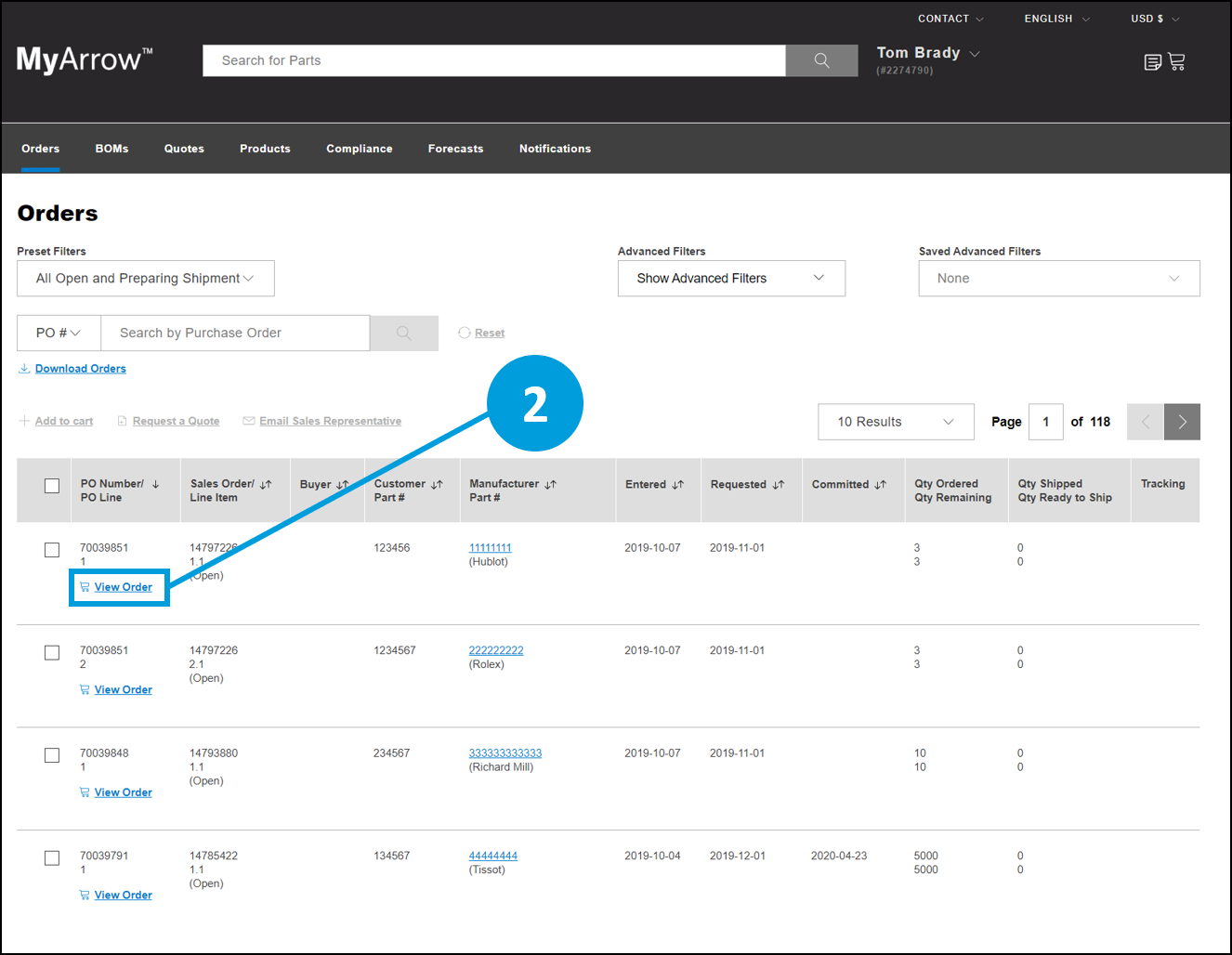Viewport: 1232px width, 955px height.
Task: Click the search magnifier for Search for Parts
Action: 820,60
